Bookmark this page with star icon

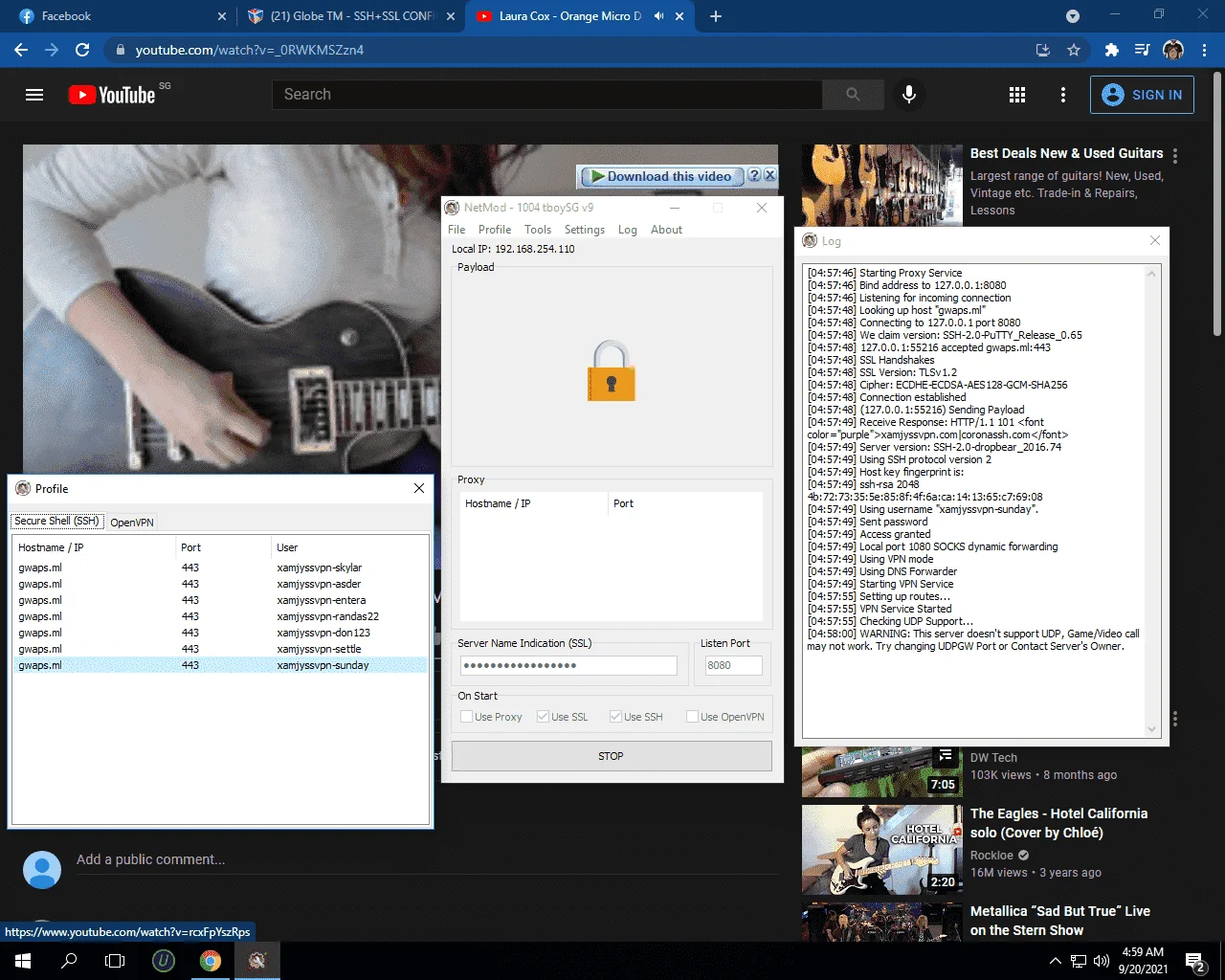click(x=1074, y=50)
